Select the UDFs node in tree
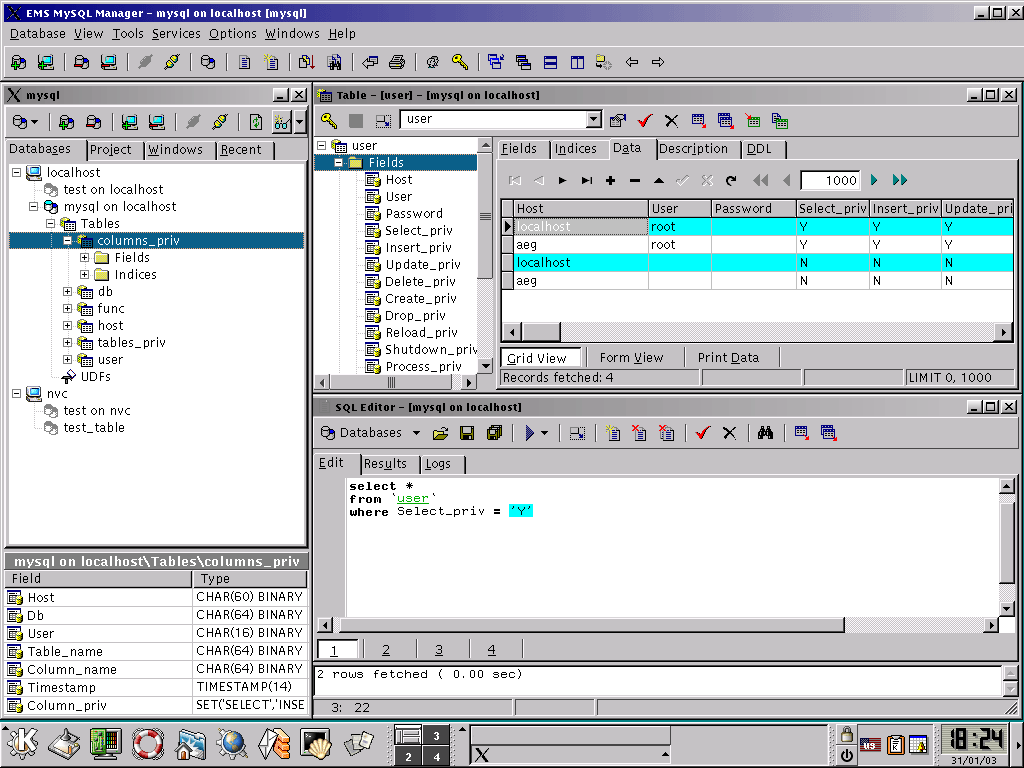Image resolution: width=1024 pixels, height=768 pixels. 96,377
